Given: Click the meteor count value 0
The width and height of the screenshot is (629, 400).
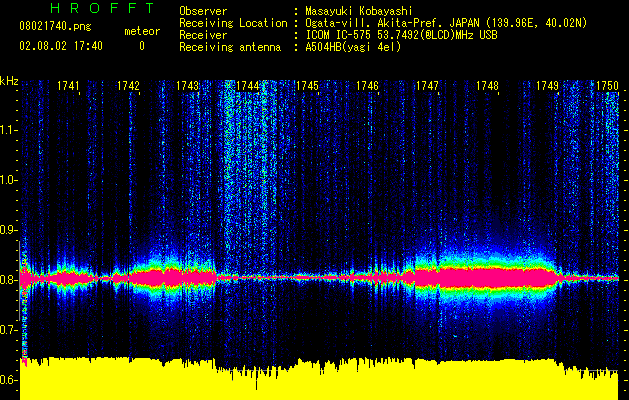Looking at the screenshot, I should click(x=142, y=46).
